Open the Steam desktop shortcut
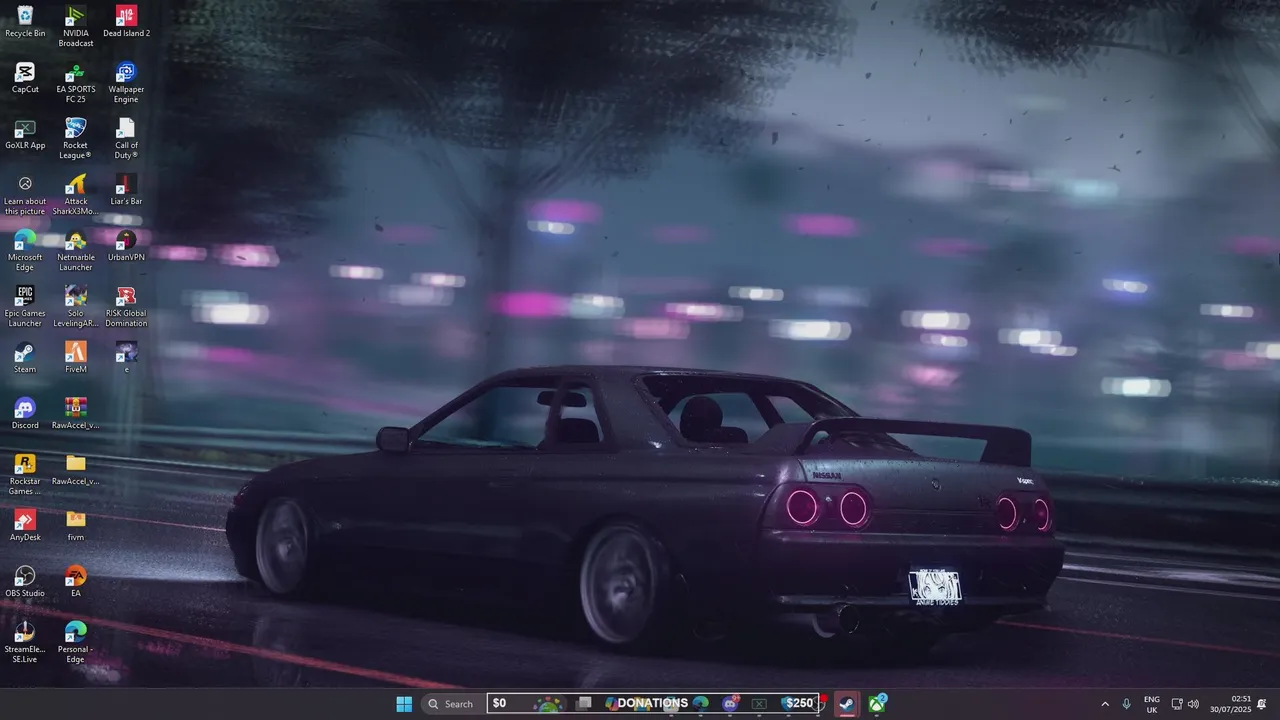This screenshot has width=1280, height=720. point(25,357)
